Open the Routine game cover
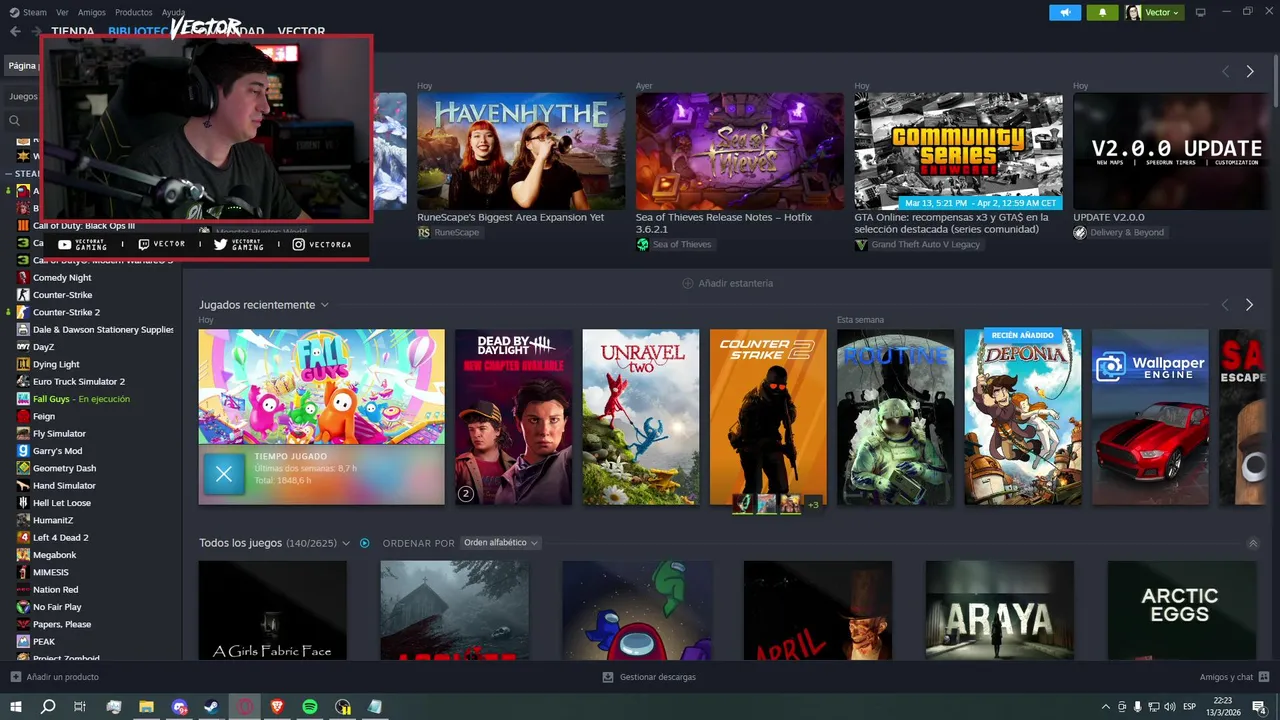 pyautogui.click(x=896, y=417)
